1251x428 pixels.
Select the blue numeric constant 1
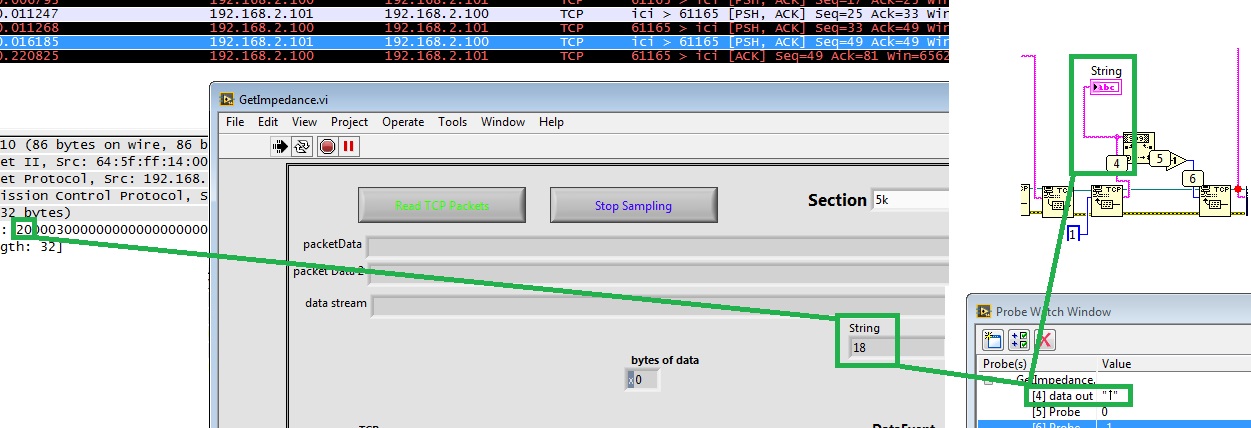point(1074,234)
